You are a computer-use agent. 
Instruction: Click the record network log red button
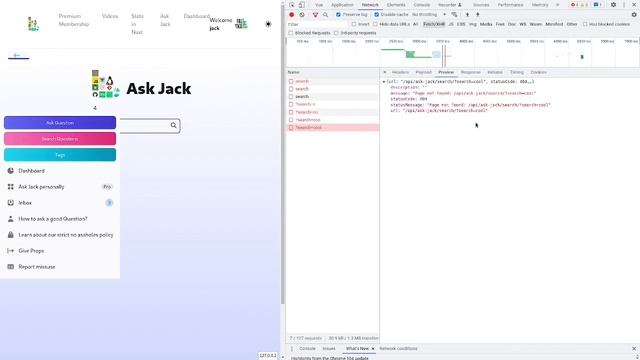tap(291, 15)
